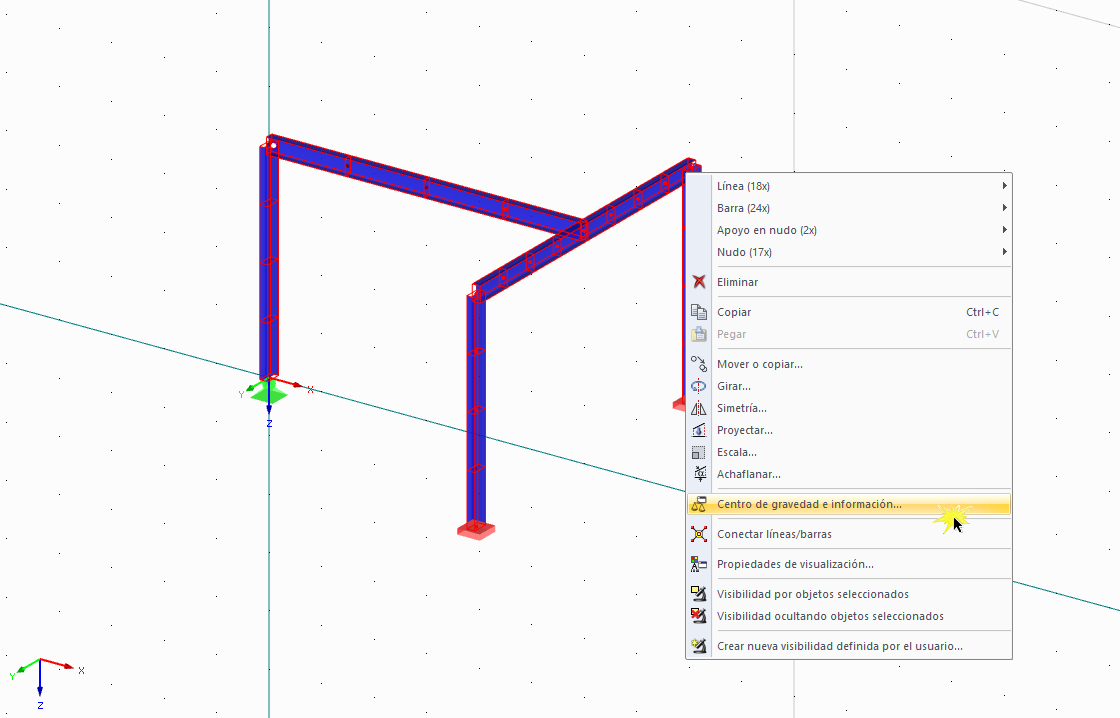Click the Simetría mirror icon

click(699, 408)
